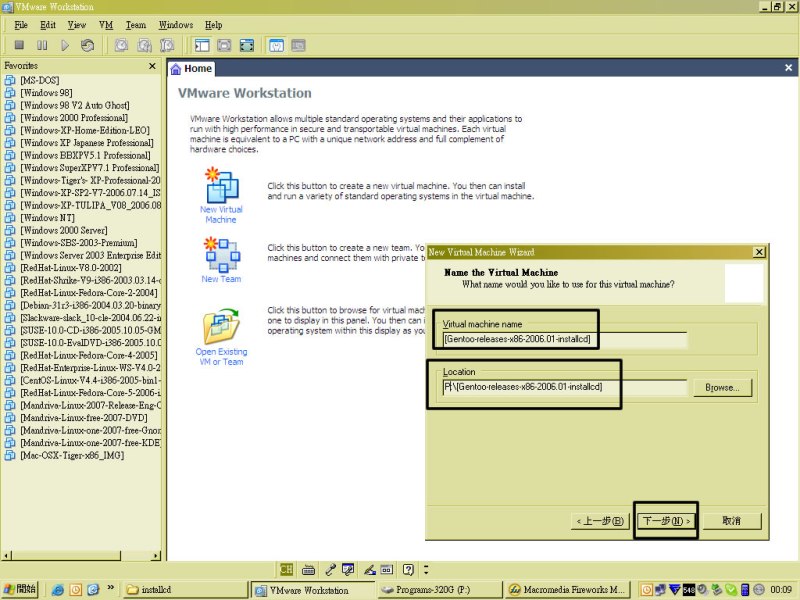
Task: Click the Quick Switch view toolbar icon
Action: point(224,45)
